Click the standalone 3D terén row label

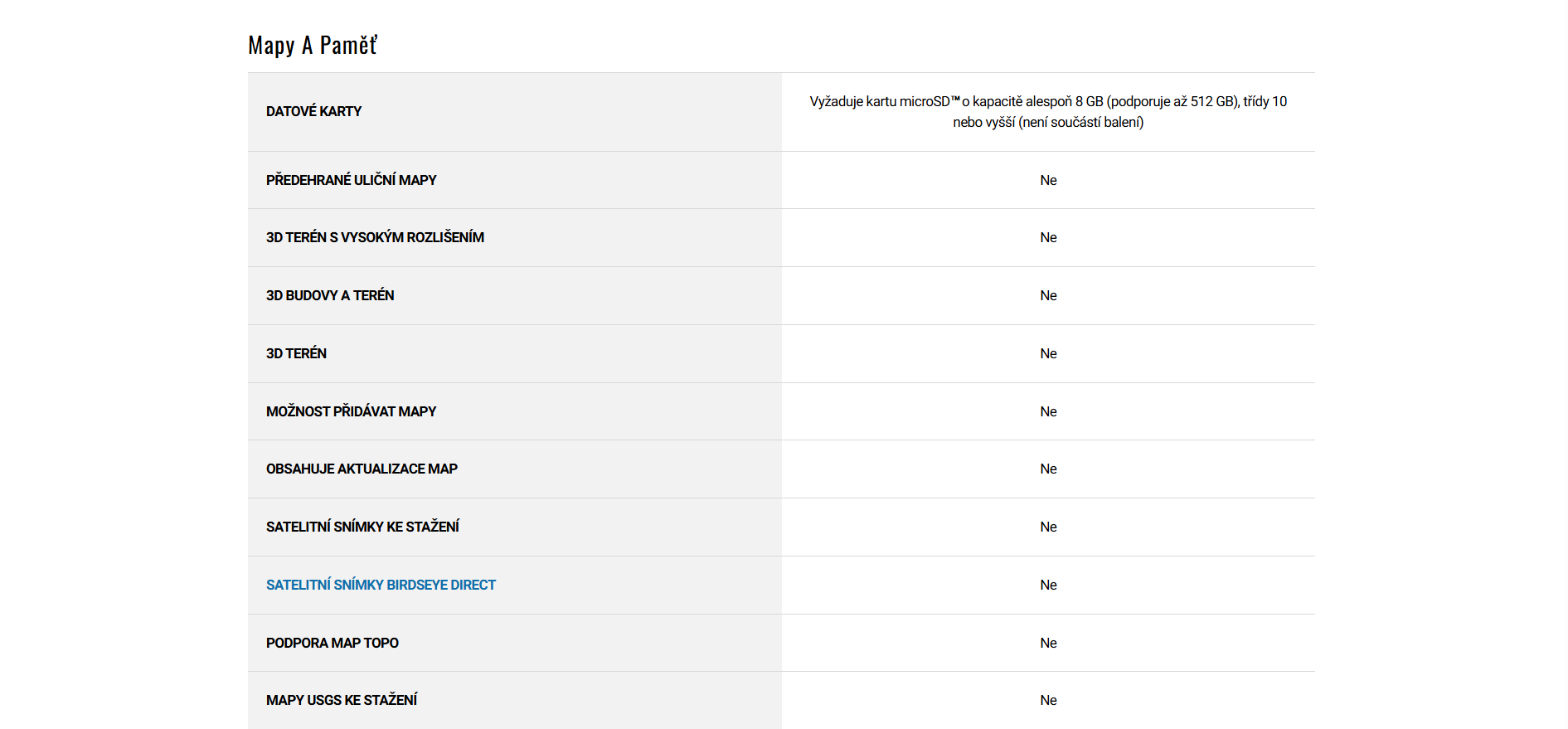(x=296, y=353)
